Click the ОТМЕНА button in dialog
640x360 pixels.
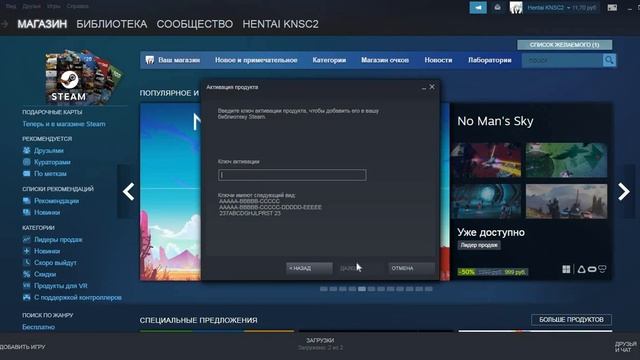coord(411,268)
